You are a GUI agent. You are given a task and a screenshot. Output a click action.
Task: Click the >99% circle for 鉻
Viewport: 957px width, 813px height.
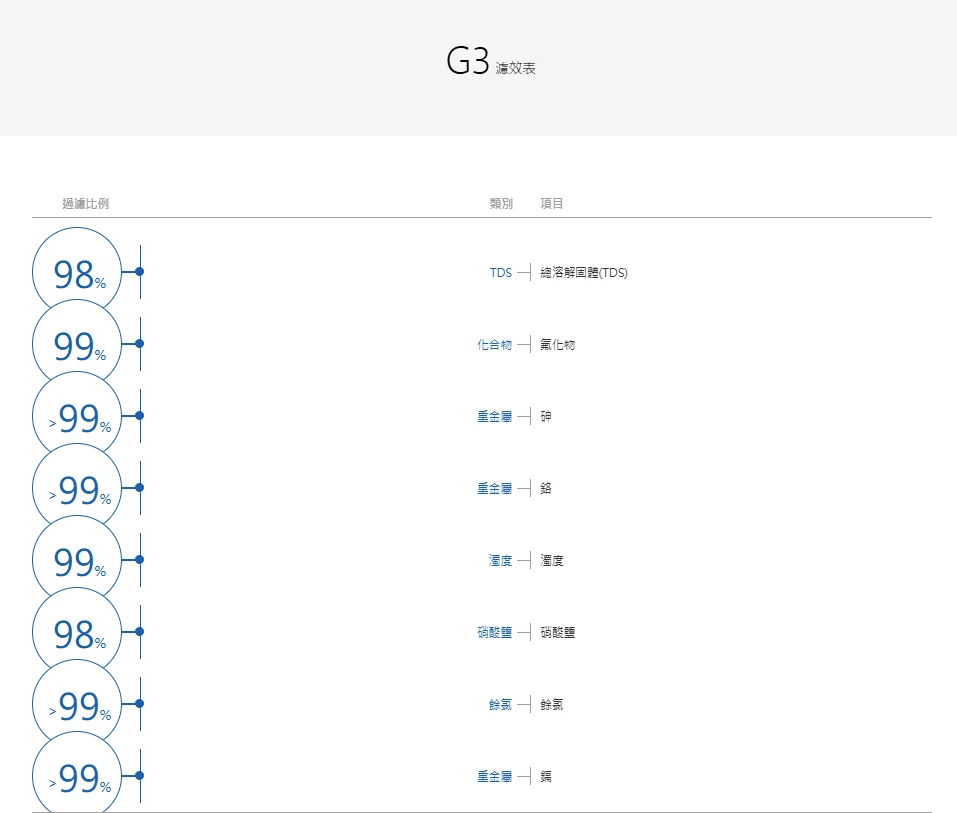click(x=77, y=488)
